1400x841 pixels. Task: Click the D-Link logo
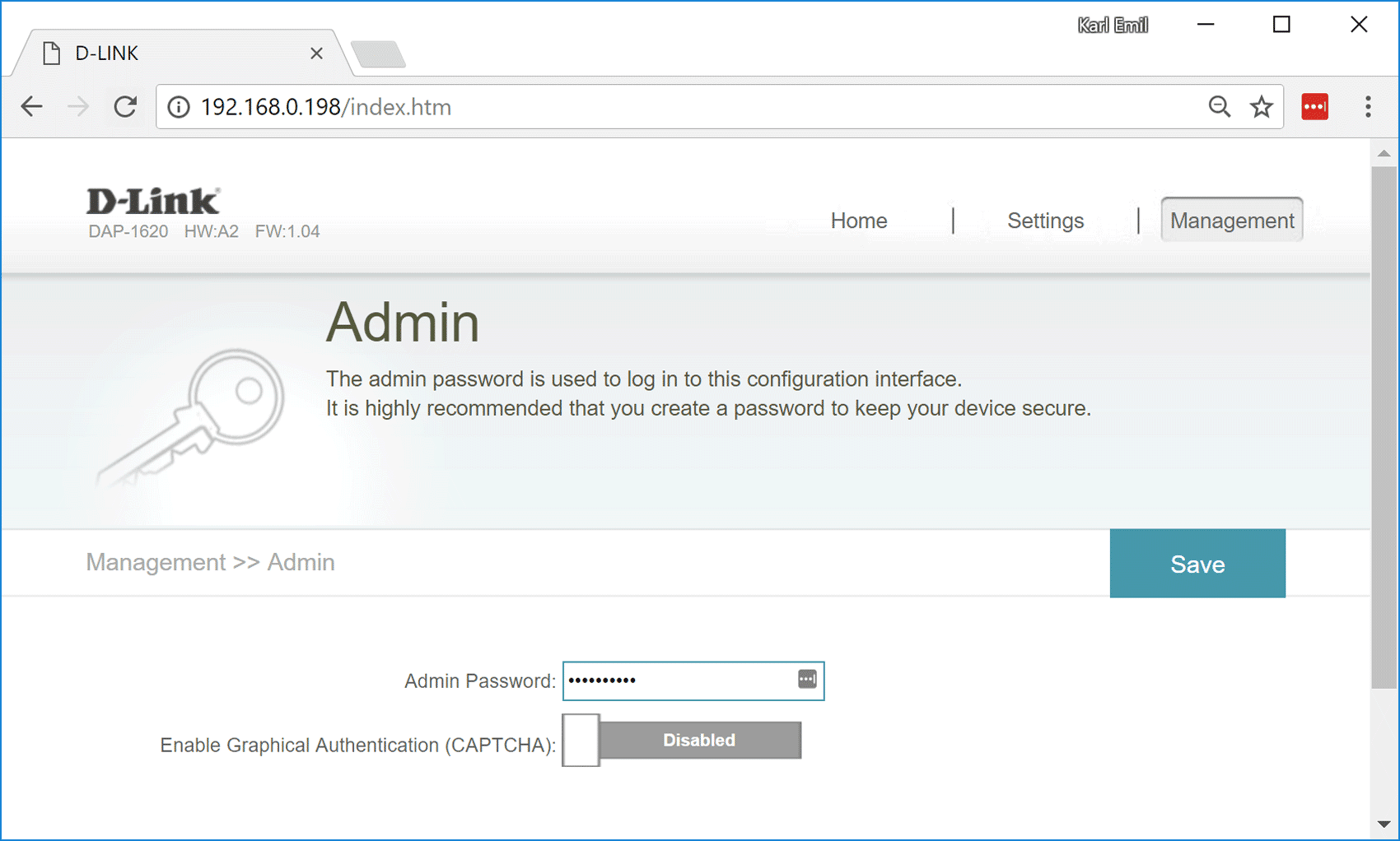pyautogui.click(x=153, y=201)
